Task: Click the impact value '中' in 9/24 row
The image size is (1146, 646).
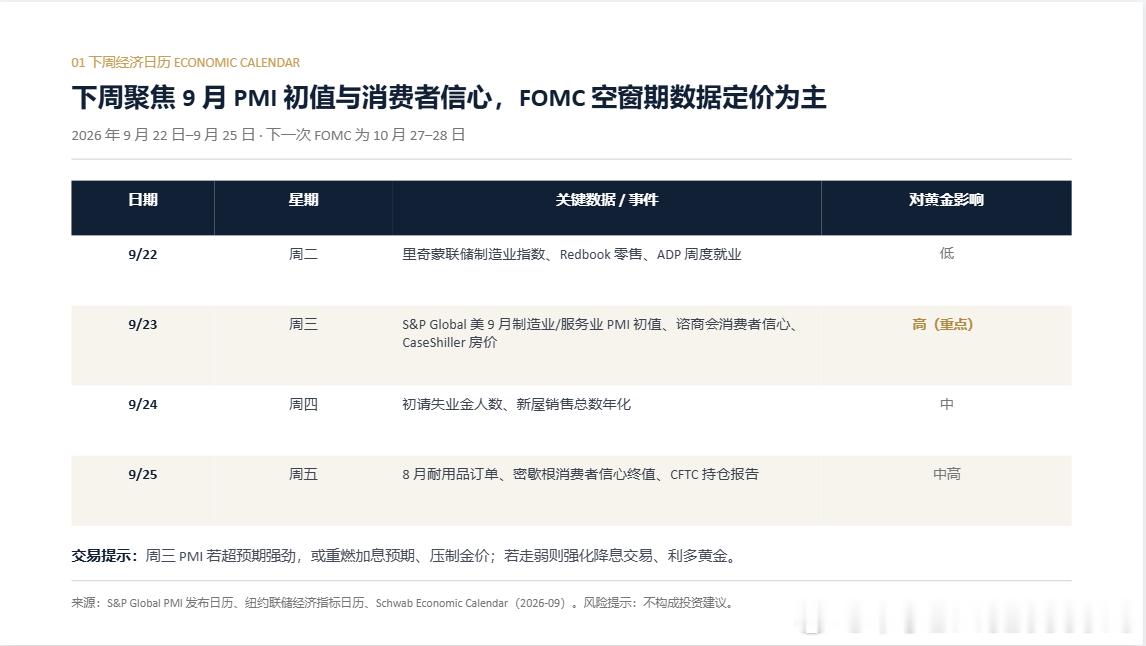Action: (x=946, y=404)
